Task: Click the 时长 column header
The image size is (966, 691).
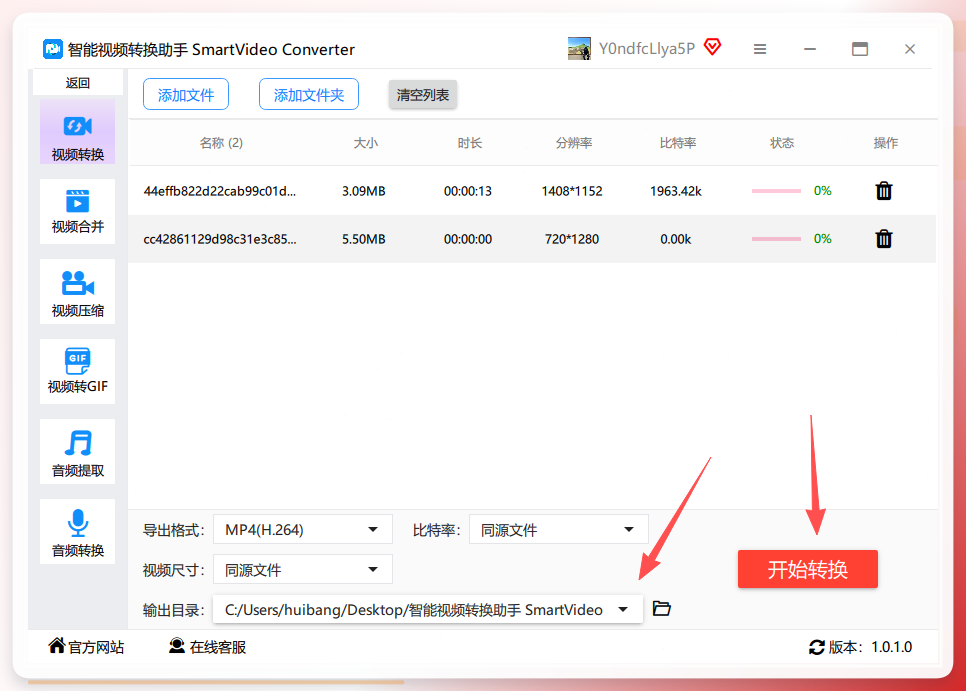Action: [469, 143]
